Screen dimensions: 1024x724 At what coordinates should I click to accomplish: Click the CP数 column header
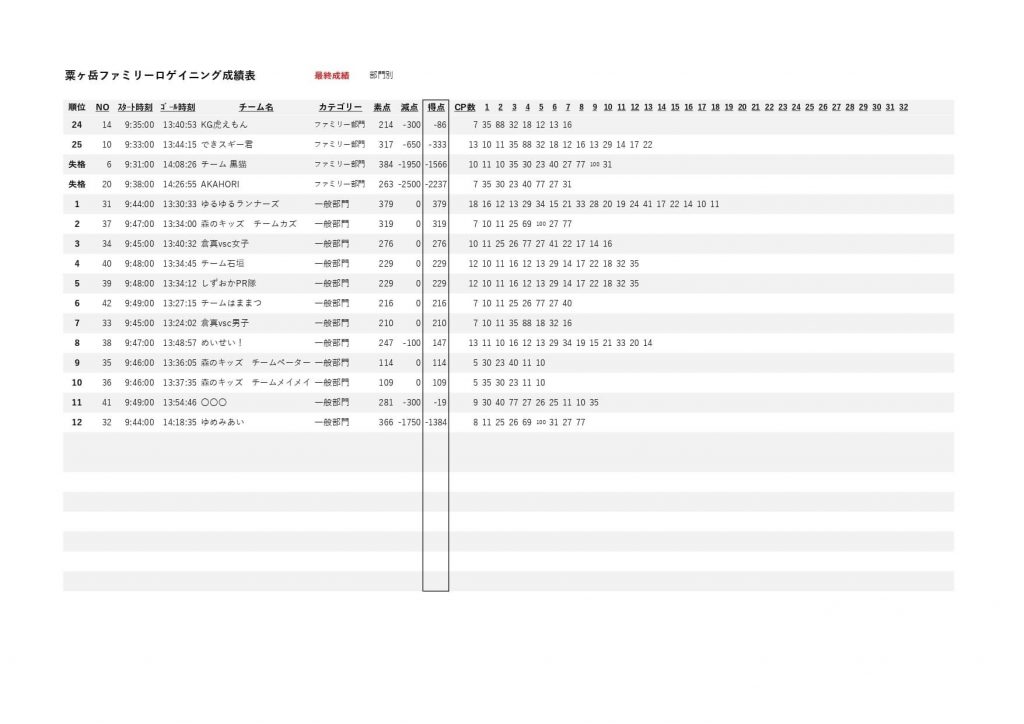pos(465,107)
